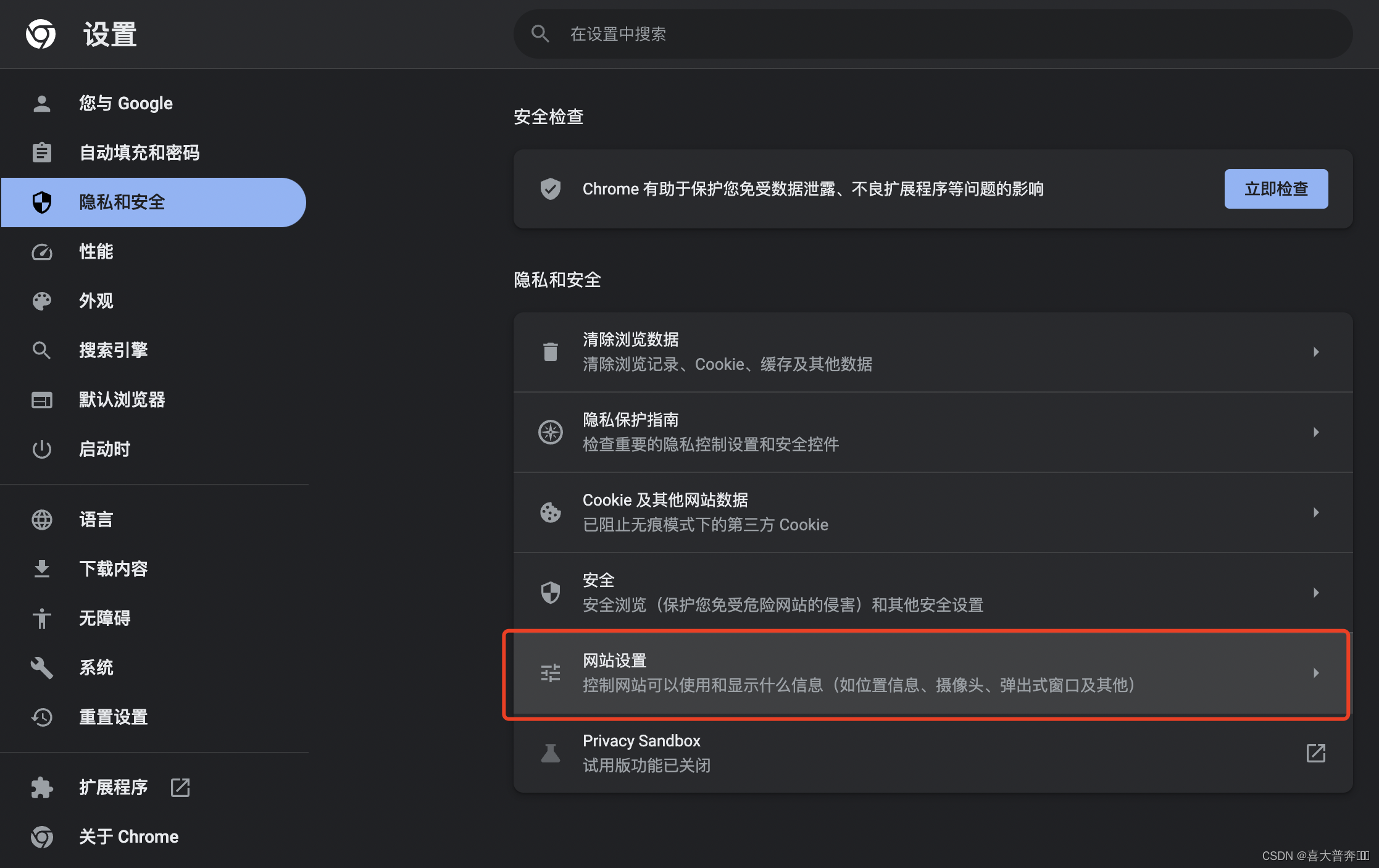Viewport: 1379px width, 868px height.
Task: Click the Chrome logo next to 设置
Action: pyautogui.click(x=41, y=34)
